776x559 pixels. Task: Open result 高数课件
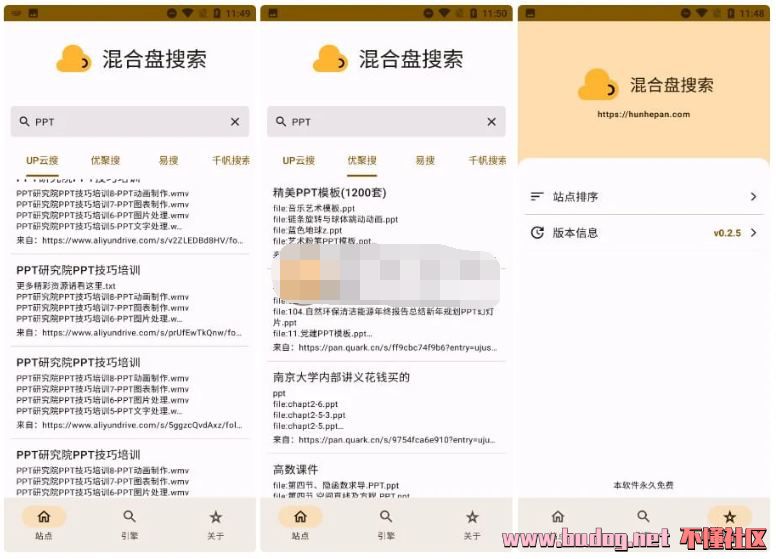pyautogui.click(x=295, y=469)
